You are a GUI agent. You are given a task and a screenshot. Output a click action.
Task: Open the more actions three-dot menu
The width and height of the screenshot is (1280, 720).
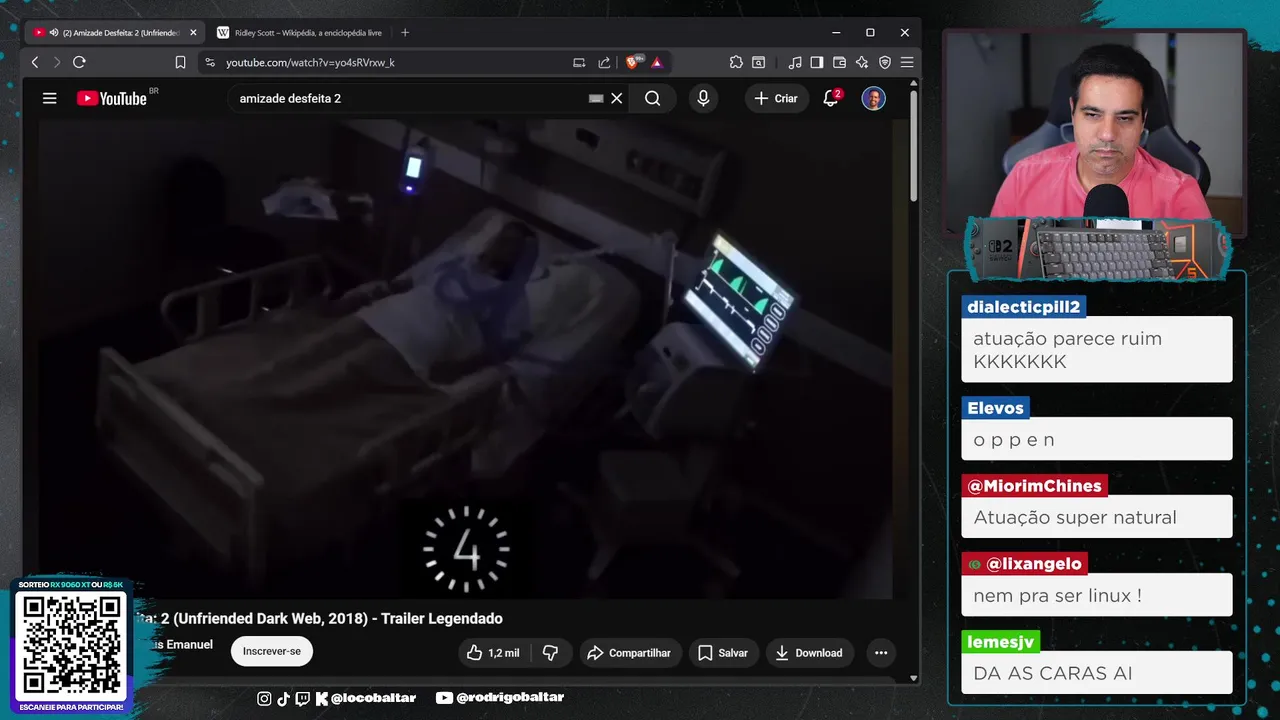tap(881, 653)
